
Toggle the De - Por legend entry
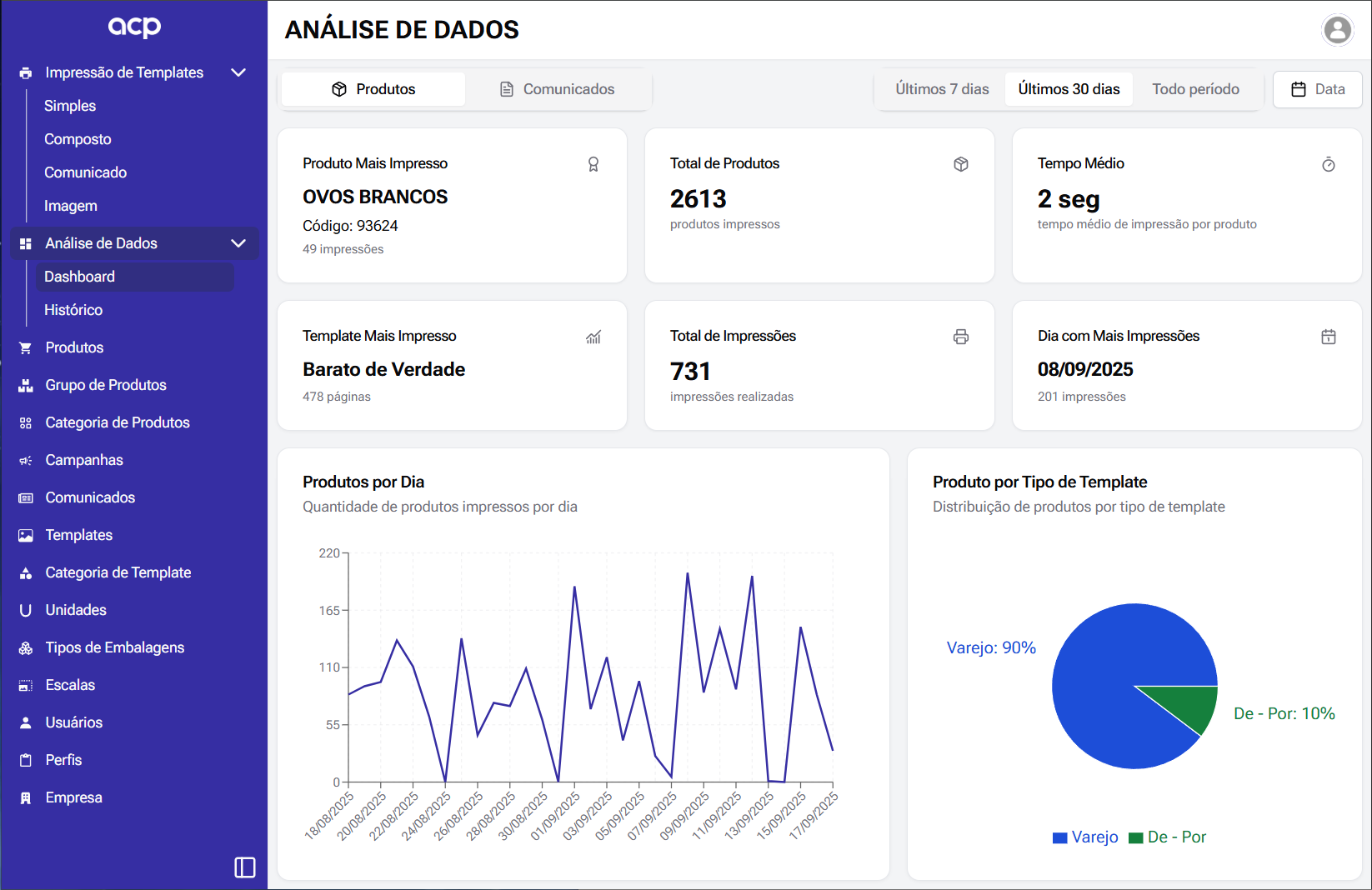point(1167,837)
